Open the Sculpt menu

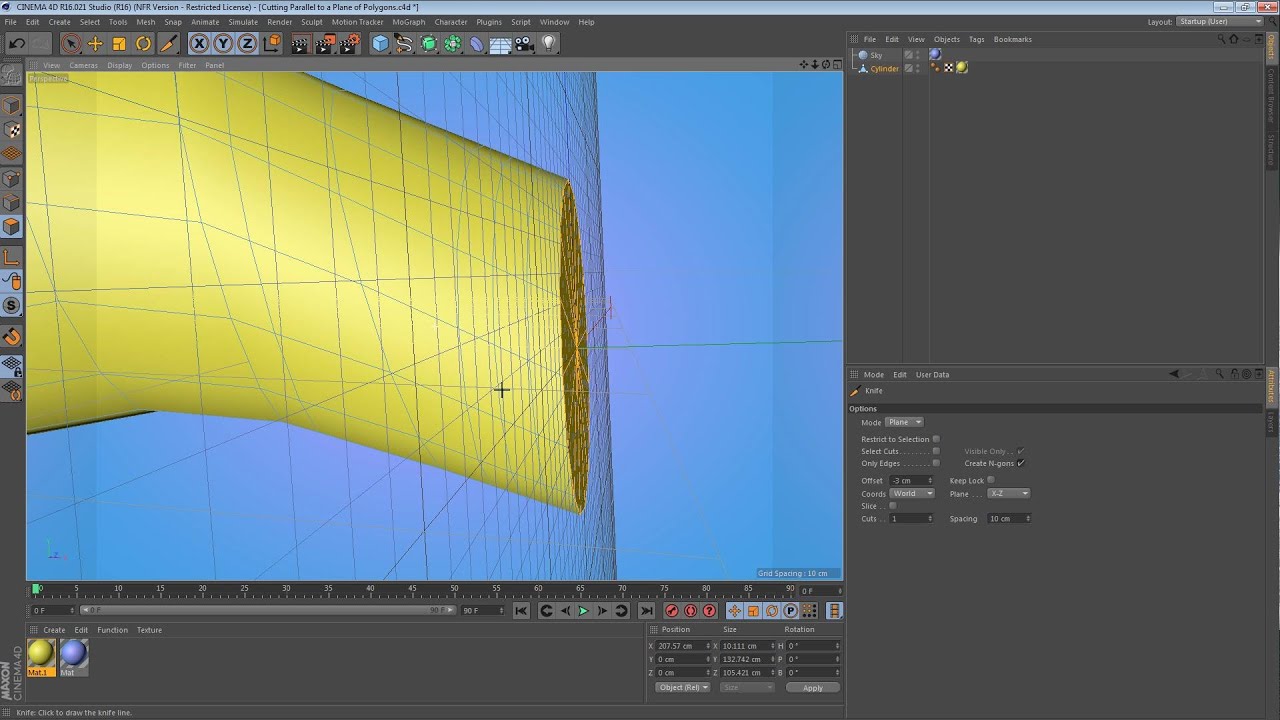click(x=312, y=22)
